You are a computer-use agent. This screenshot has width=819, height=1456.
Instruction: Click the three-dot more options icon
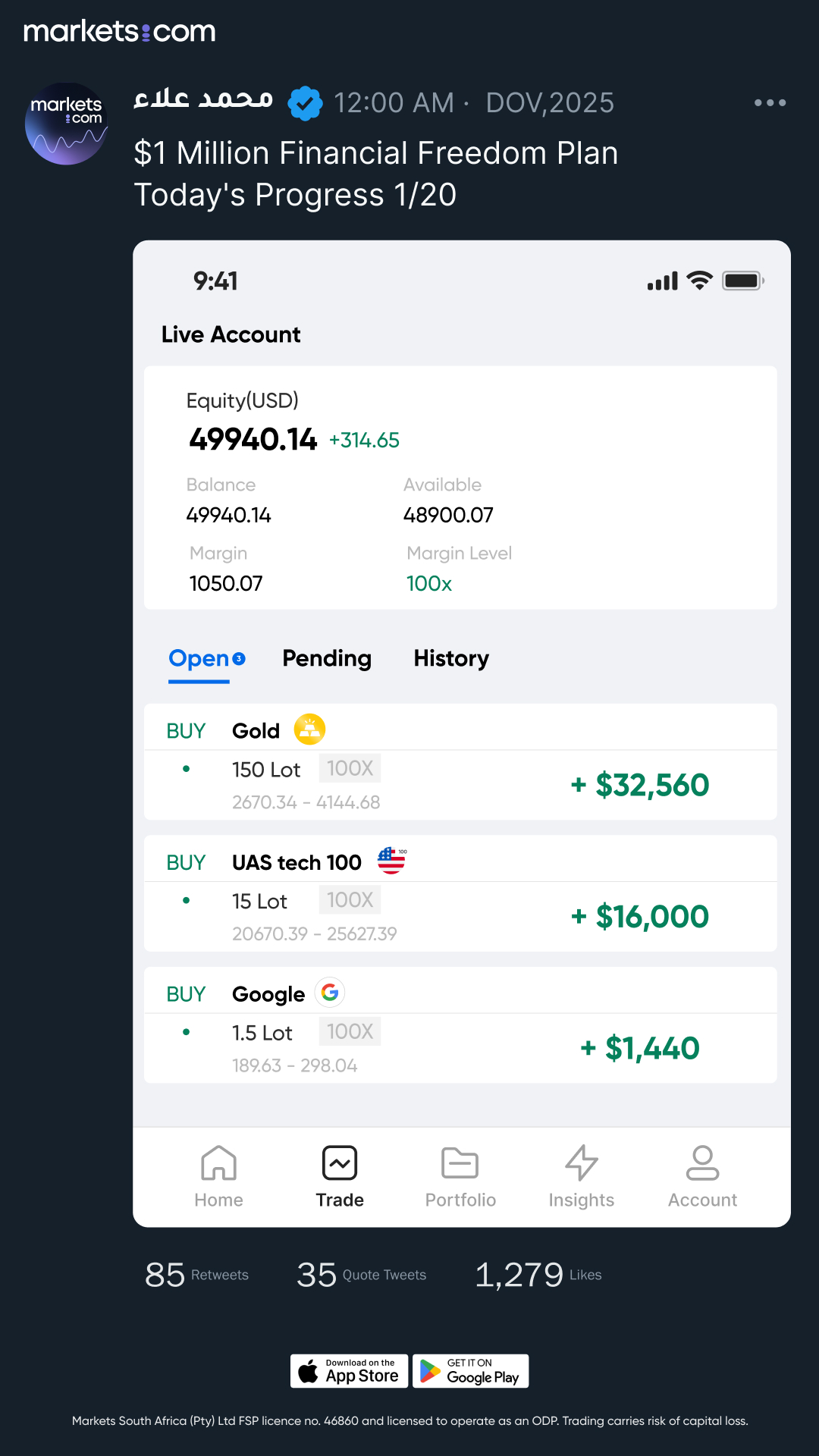click(770, 102)
